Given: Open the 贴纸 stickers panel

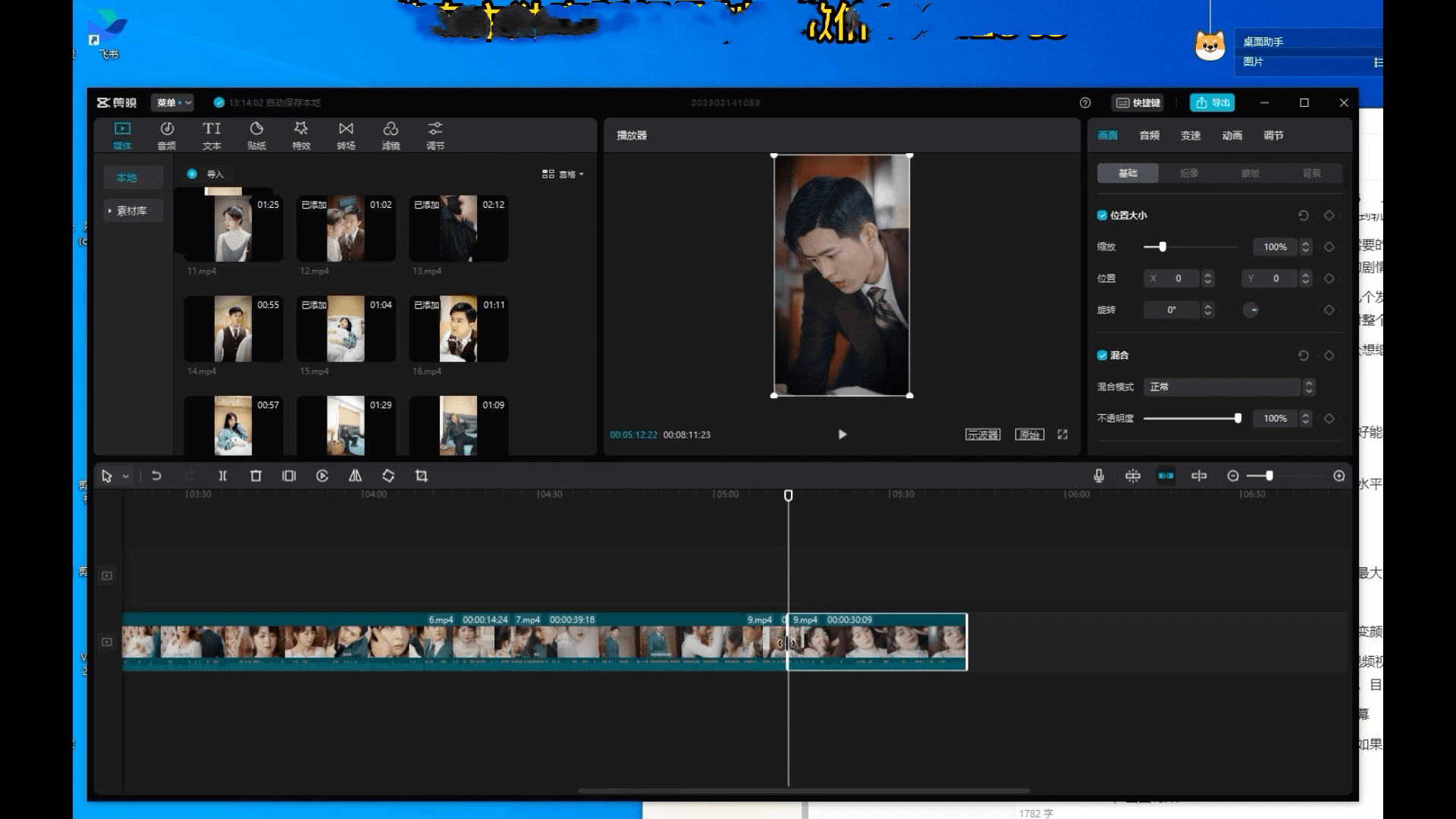Looking at the screenshot, I should pos(256,136).
